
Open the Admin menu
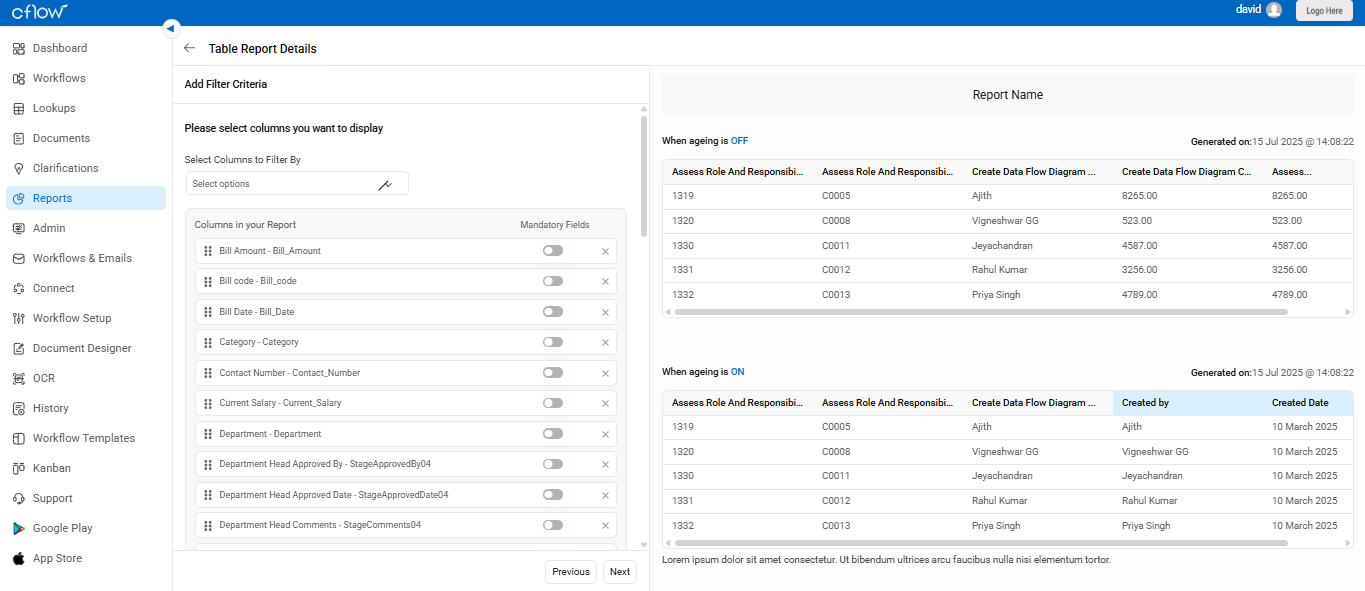[x=86, y=228]
